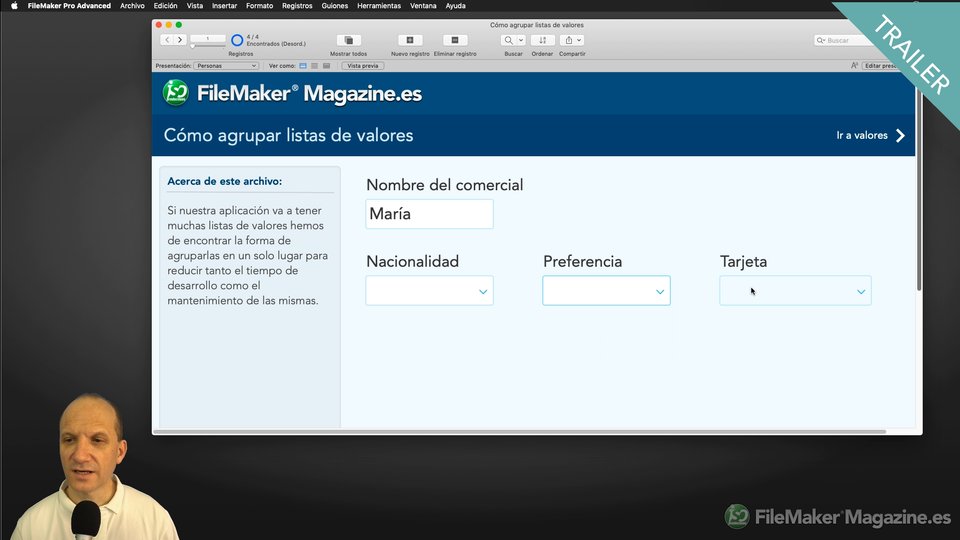This screenshot has width=960, height=540.
Task: Click the Ordenar sort icon
Action: (x=542, y=40)
